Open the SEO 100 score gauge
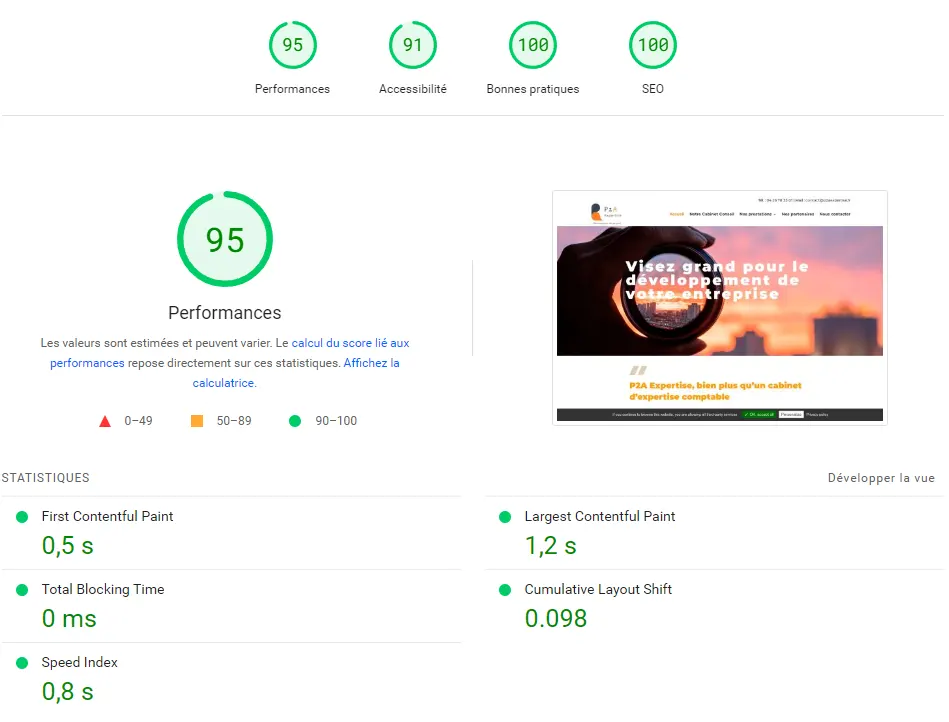 [652, 44]
